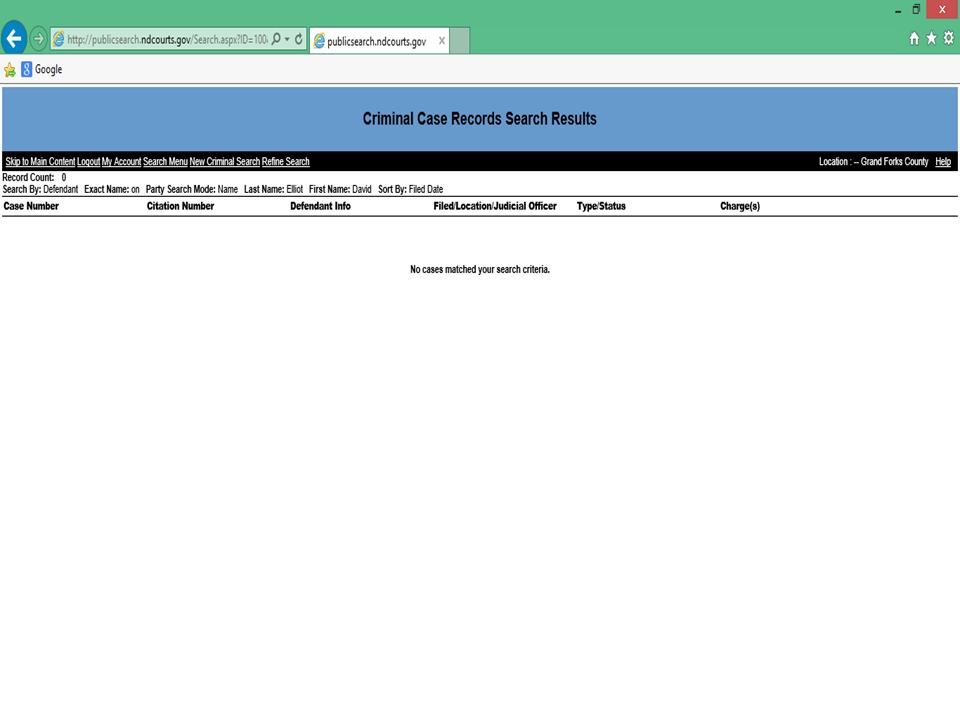Screen dimensions: 960x720
Task: Open a new blank tab
Action: tap(459, 41)
